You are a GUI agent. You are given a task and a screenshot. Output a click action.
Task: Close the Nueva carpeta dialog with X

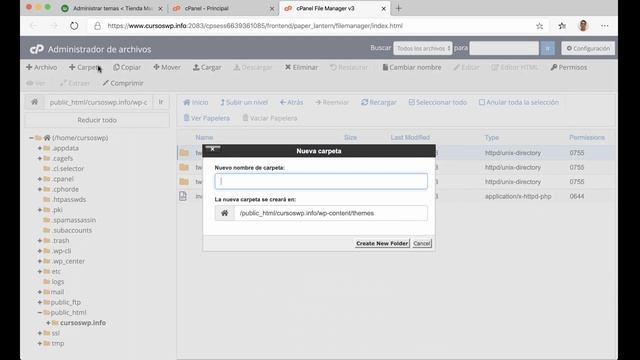213,149
